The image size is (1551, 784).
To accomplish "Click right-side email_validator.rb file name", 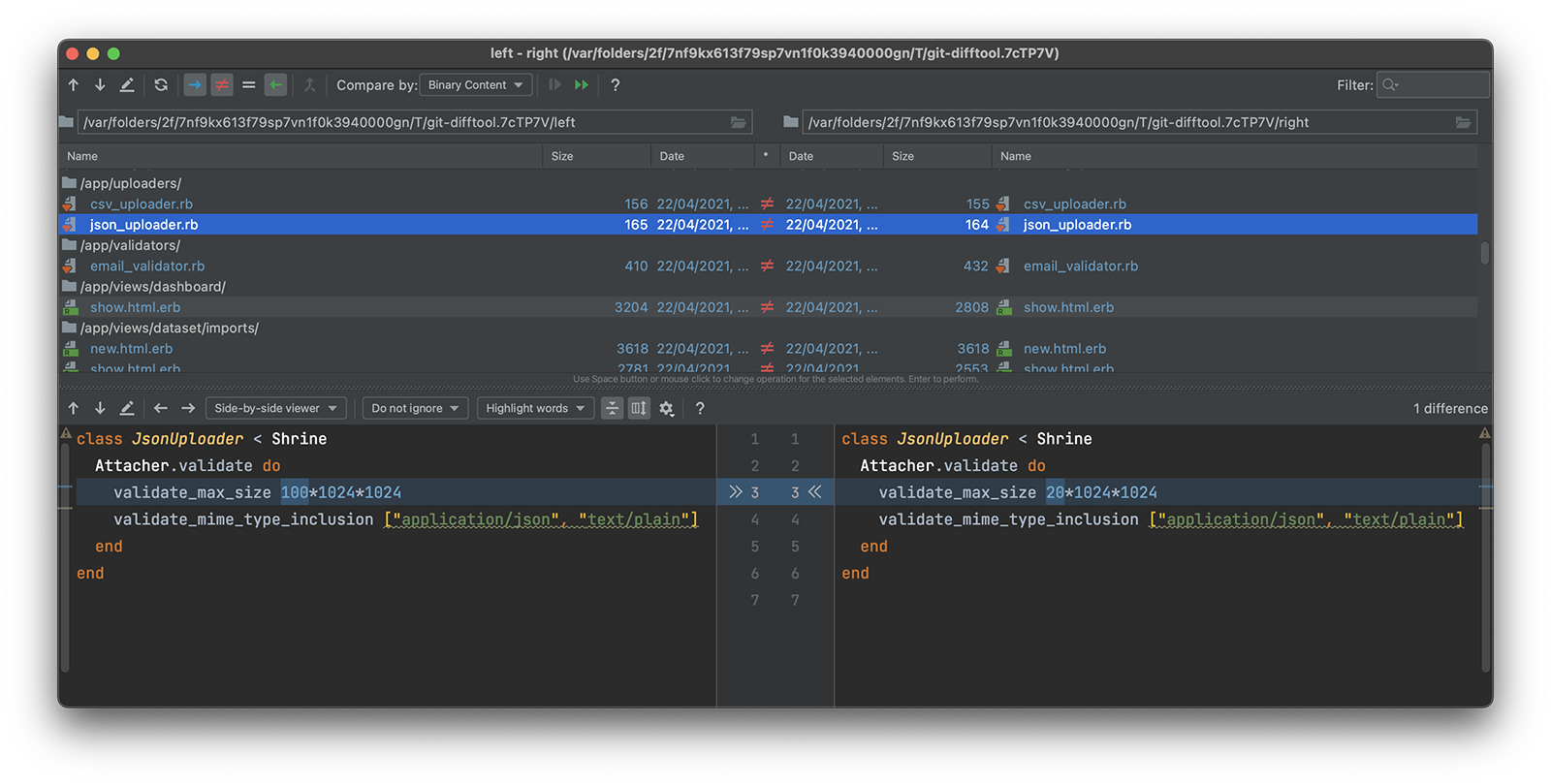I will point(1081,267).
